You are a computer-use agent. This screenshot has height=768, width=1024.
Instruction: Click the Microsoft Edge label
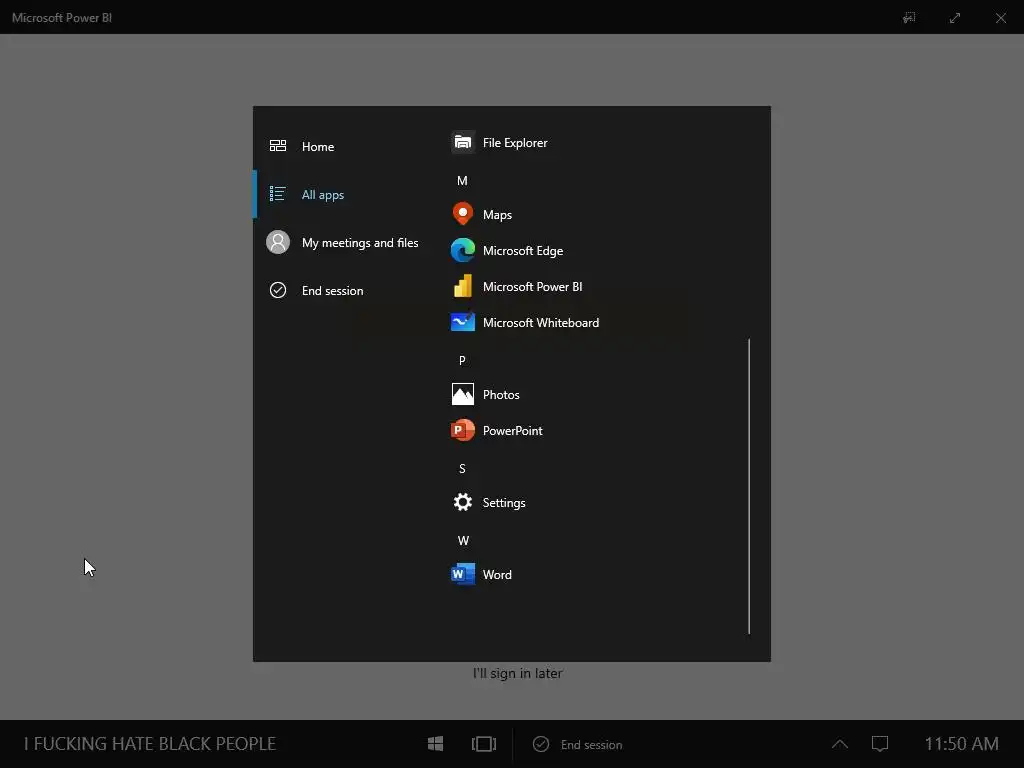522,251
